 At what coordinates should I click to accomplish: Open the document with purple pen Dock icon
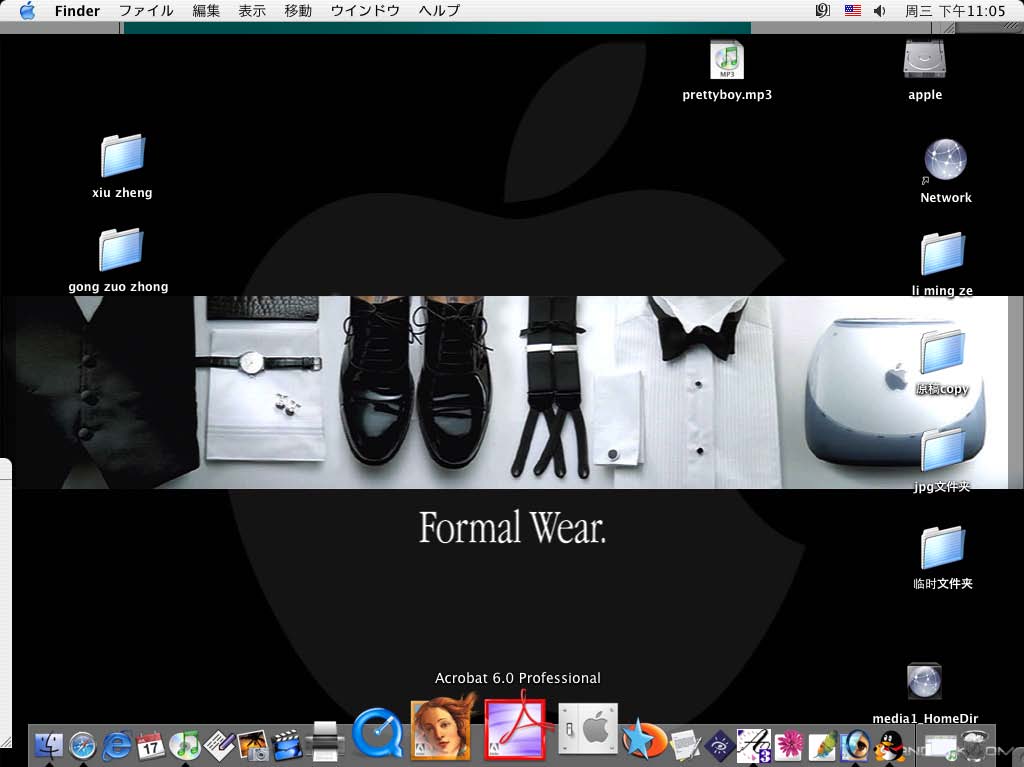click(219, 745)
